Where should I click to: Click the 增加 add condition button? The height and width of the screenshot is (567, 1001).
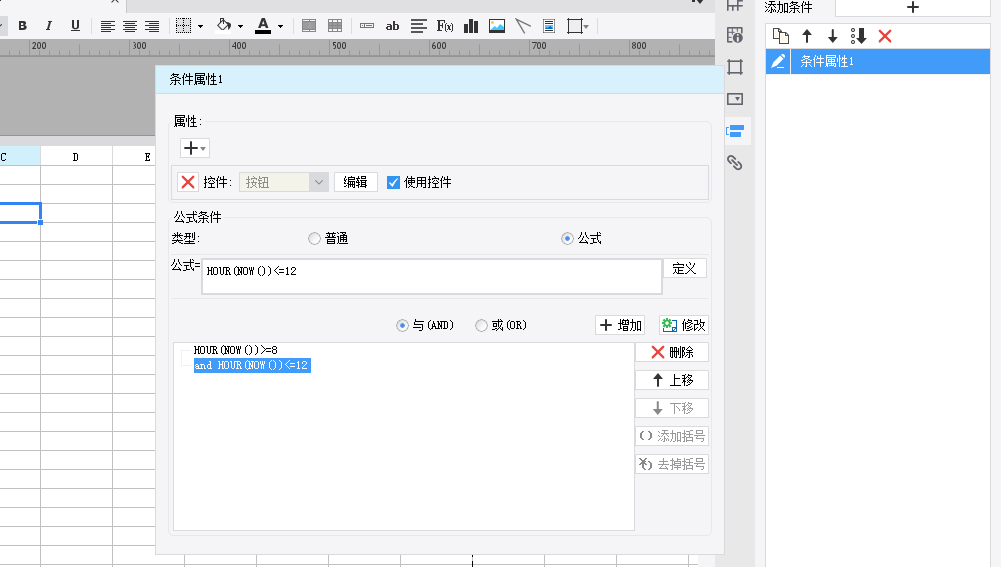(620, 325)
